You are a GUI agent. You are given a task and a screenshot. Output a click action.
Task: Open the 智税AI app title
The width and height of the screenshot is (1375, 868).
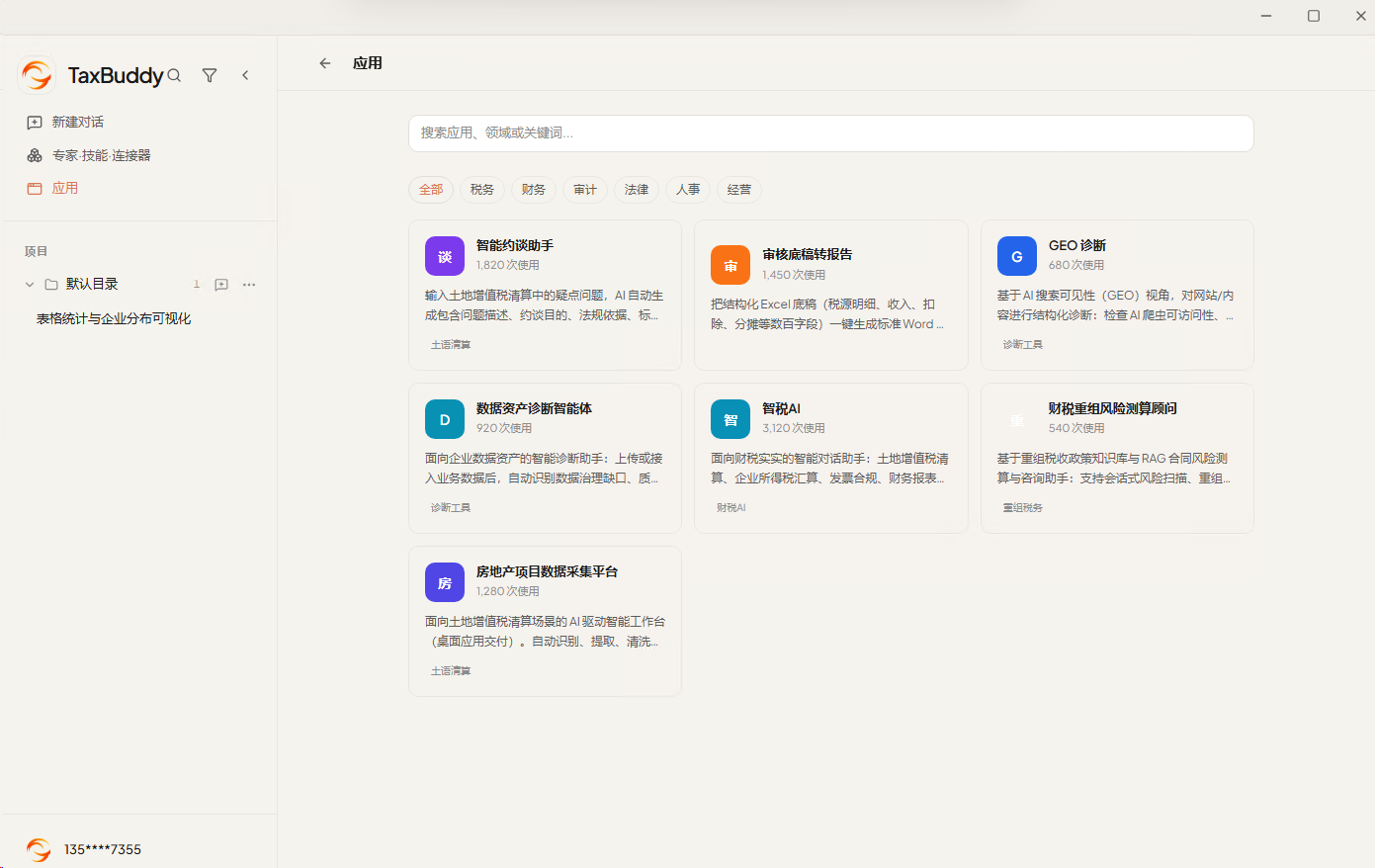click(x=781, y=408)
